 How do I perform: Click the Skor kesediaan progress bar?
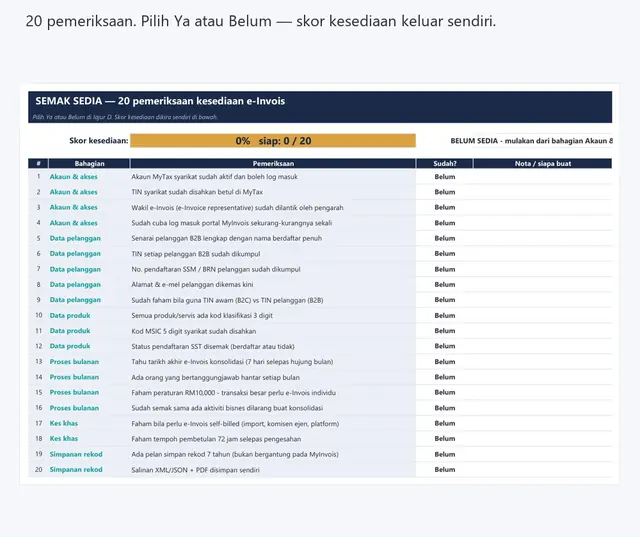[x=273, y=141]
